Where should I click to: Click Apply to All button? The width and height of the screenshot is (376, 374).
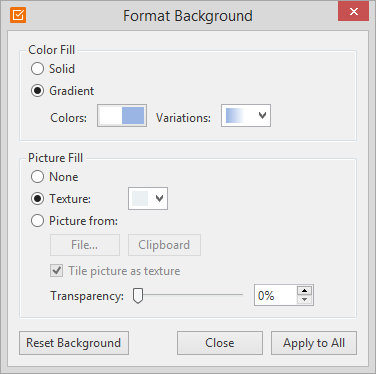click(314, 343)
